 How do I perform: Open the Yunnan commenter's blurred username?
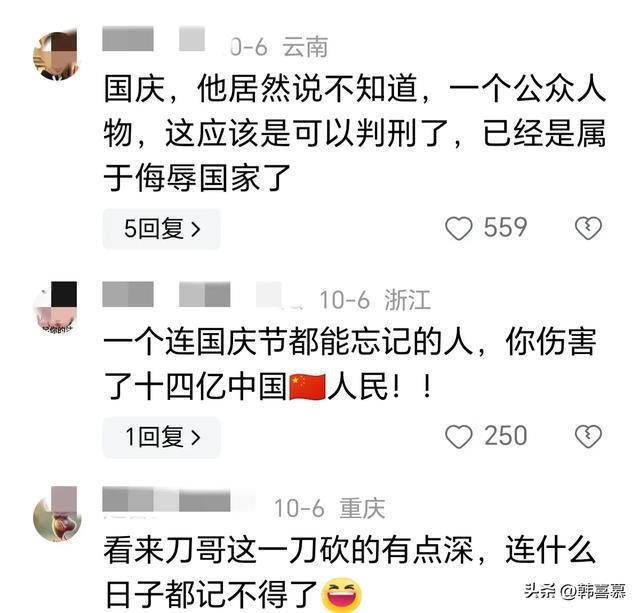click(153, 39)
